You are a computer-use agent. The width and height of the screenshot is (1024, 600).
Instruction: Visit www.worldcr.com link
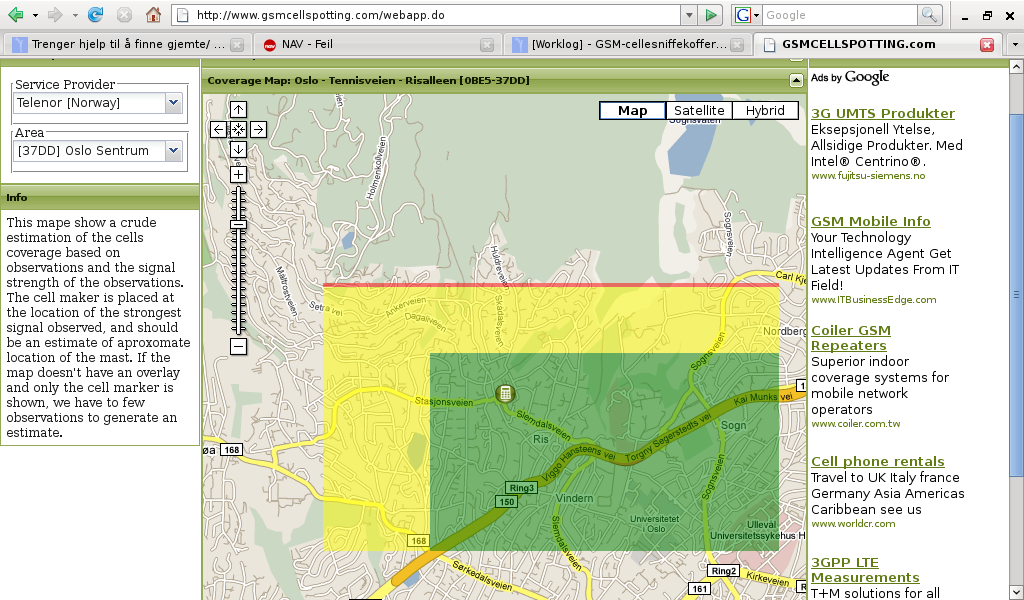[853, 524]
